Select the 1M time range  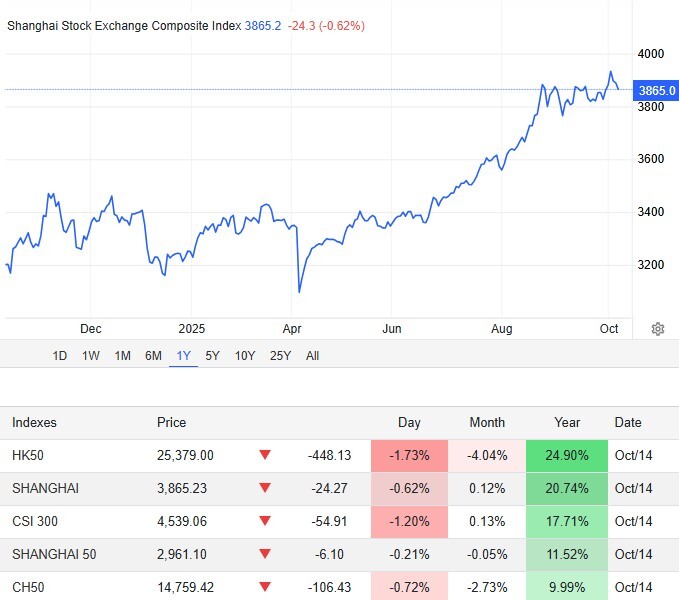[x=122, y=355]
